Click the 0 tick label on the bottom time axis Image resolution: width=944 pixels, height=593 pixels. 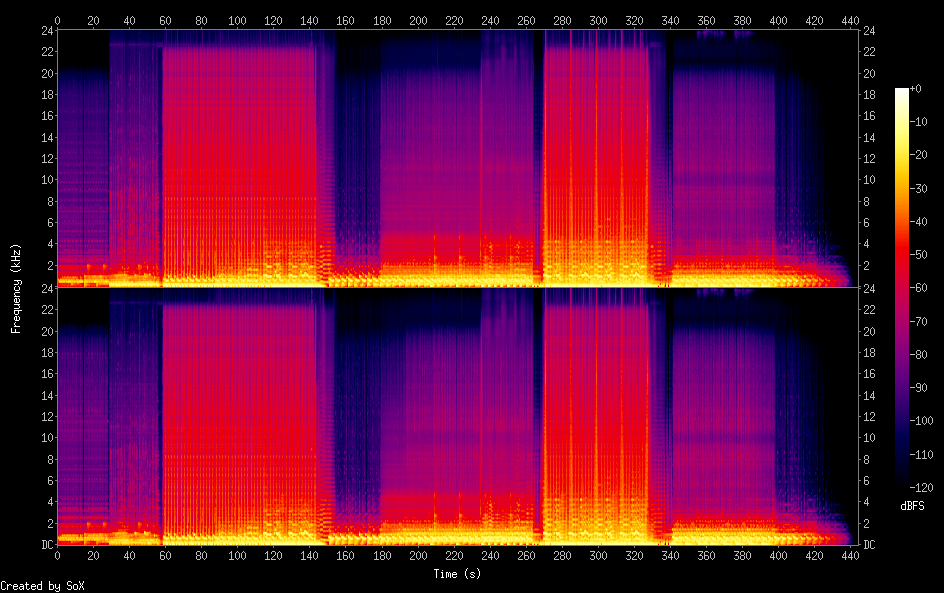pyautogui.click(x=57, y=556)
